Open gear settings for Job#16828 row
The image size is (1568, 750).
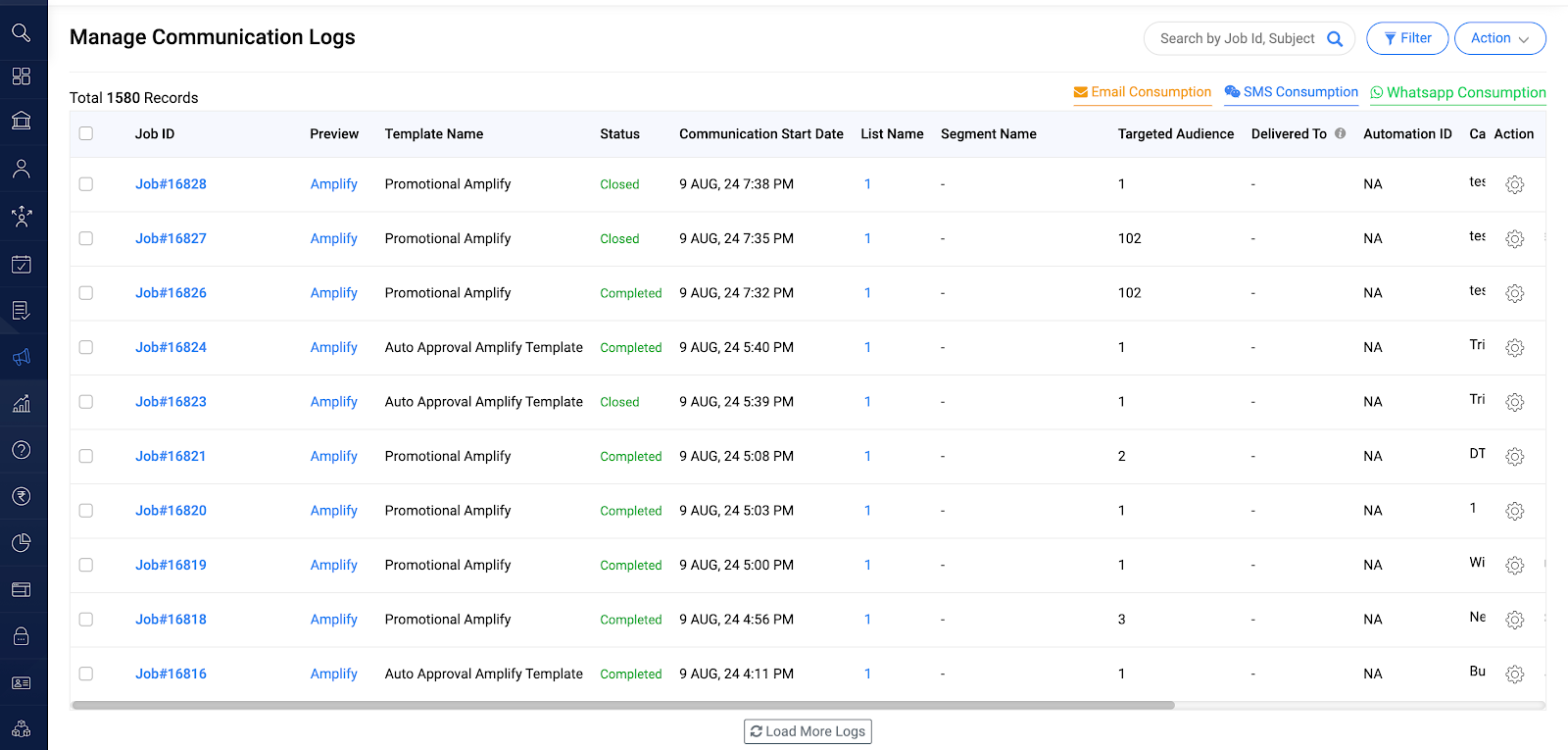pyautogui.click(x=1514, y=184)
